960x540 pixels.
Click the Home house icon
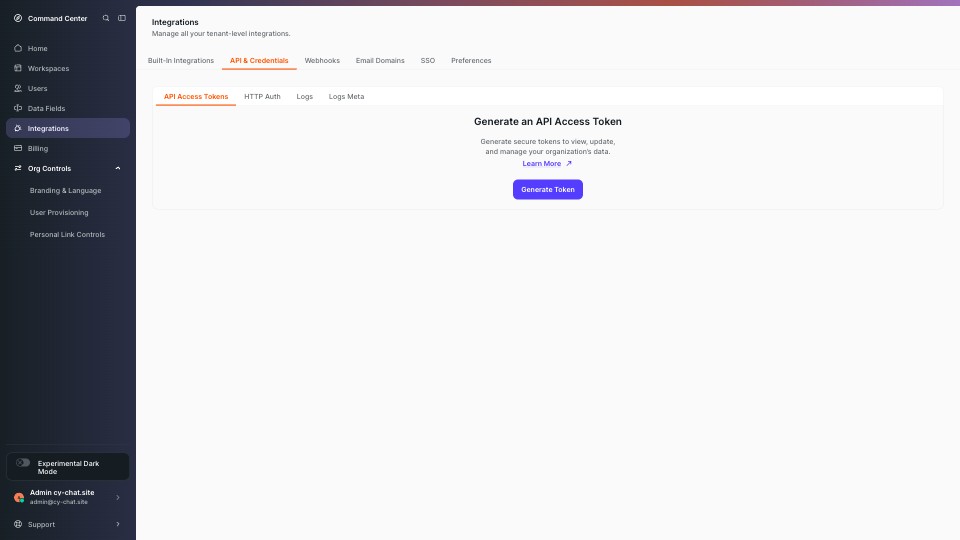click(x=18, y=48)
